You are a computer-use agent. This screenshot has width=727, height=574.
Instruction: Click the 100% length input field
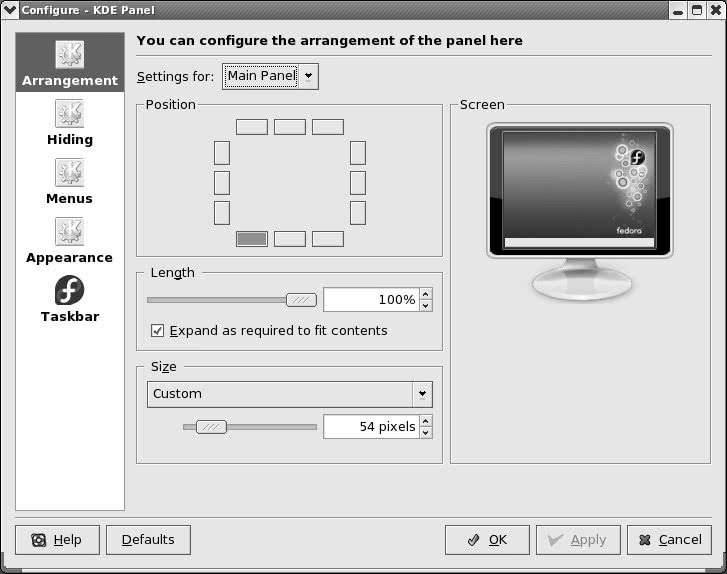pyautogui.click(x=371, y=300)
